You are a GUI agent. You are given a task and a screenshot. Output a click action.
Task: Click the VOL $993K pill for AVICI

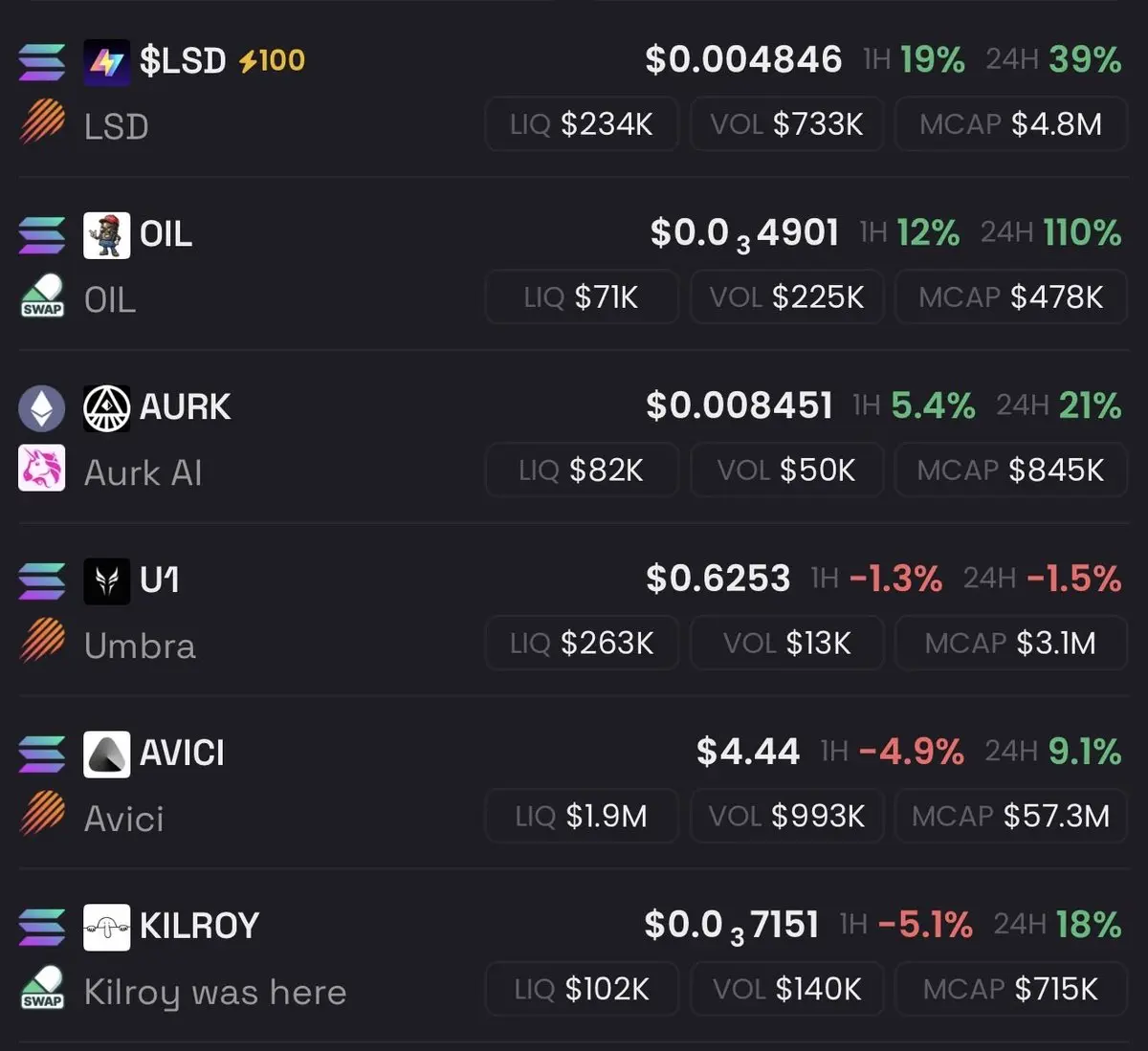point(786,817)
